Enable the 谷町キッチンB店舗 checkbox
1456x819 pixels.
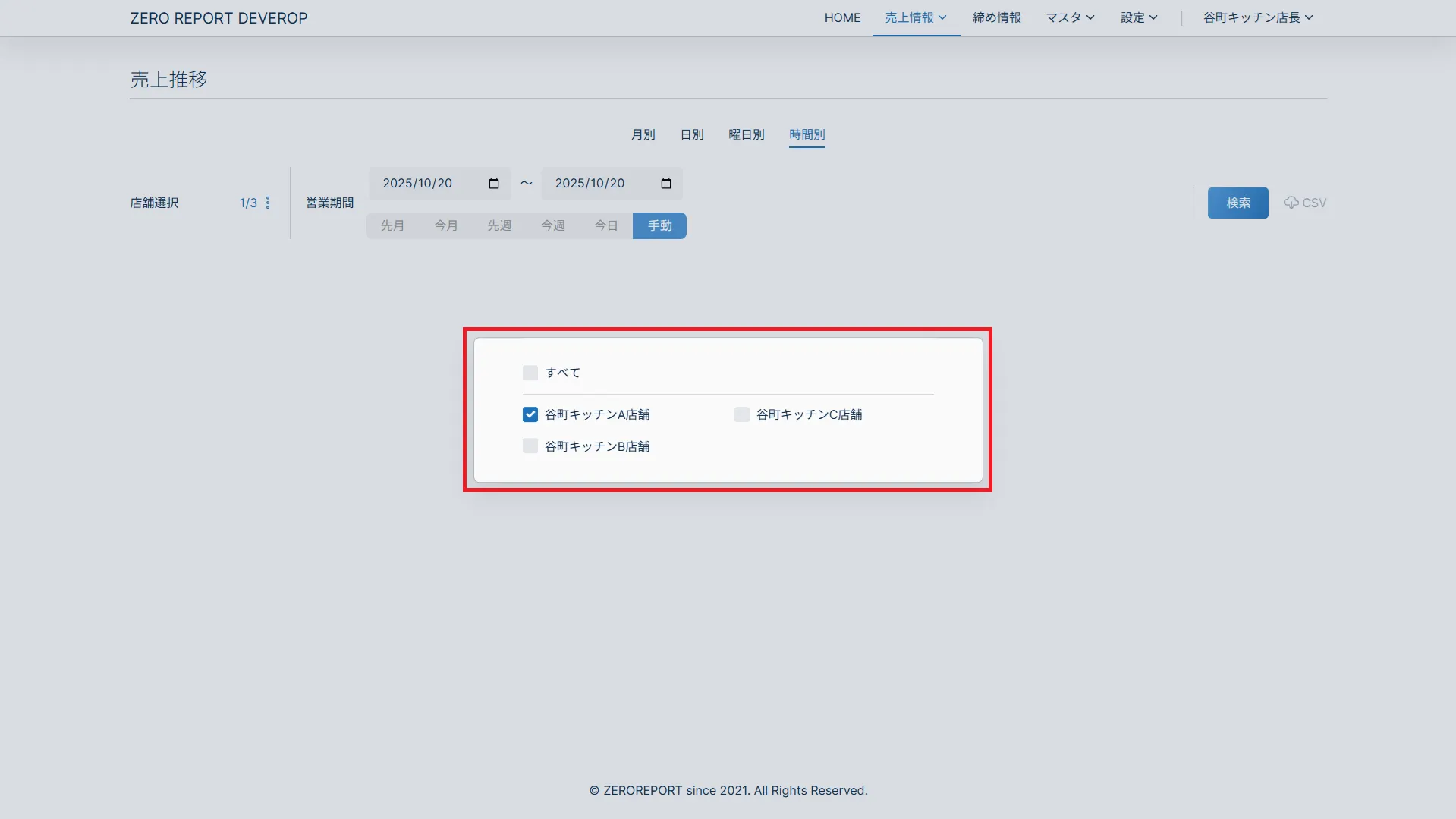tap(530, 446)
